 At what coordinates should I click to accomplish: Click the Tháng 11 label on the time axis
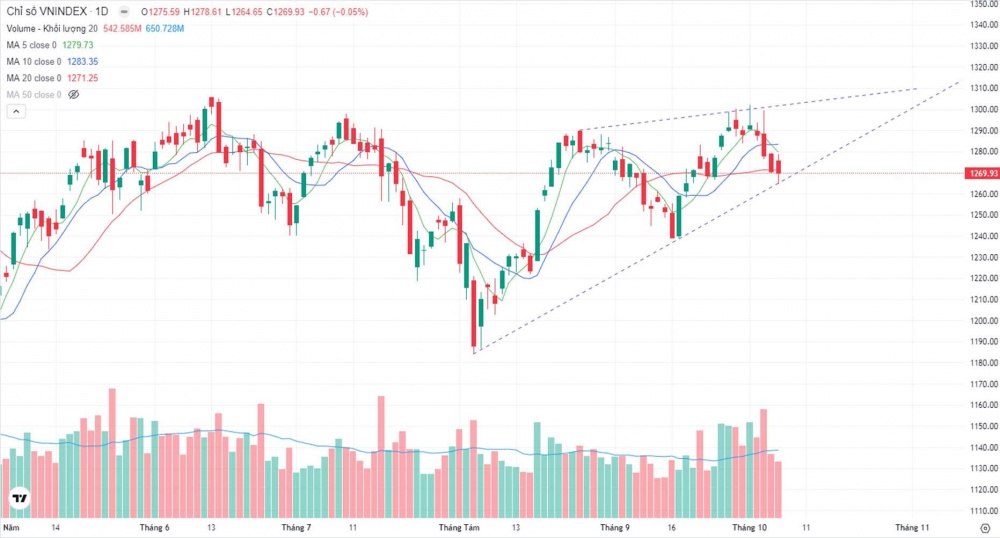coord(912,527)
